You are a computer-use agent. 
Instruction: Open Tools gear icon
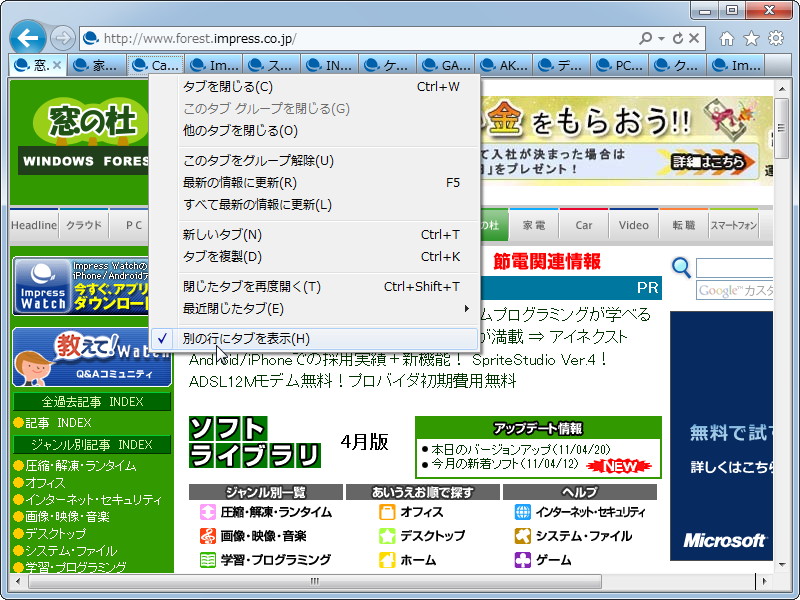pos(776,38)
